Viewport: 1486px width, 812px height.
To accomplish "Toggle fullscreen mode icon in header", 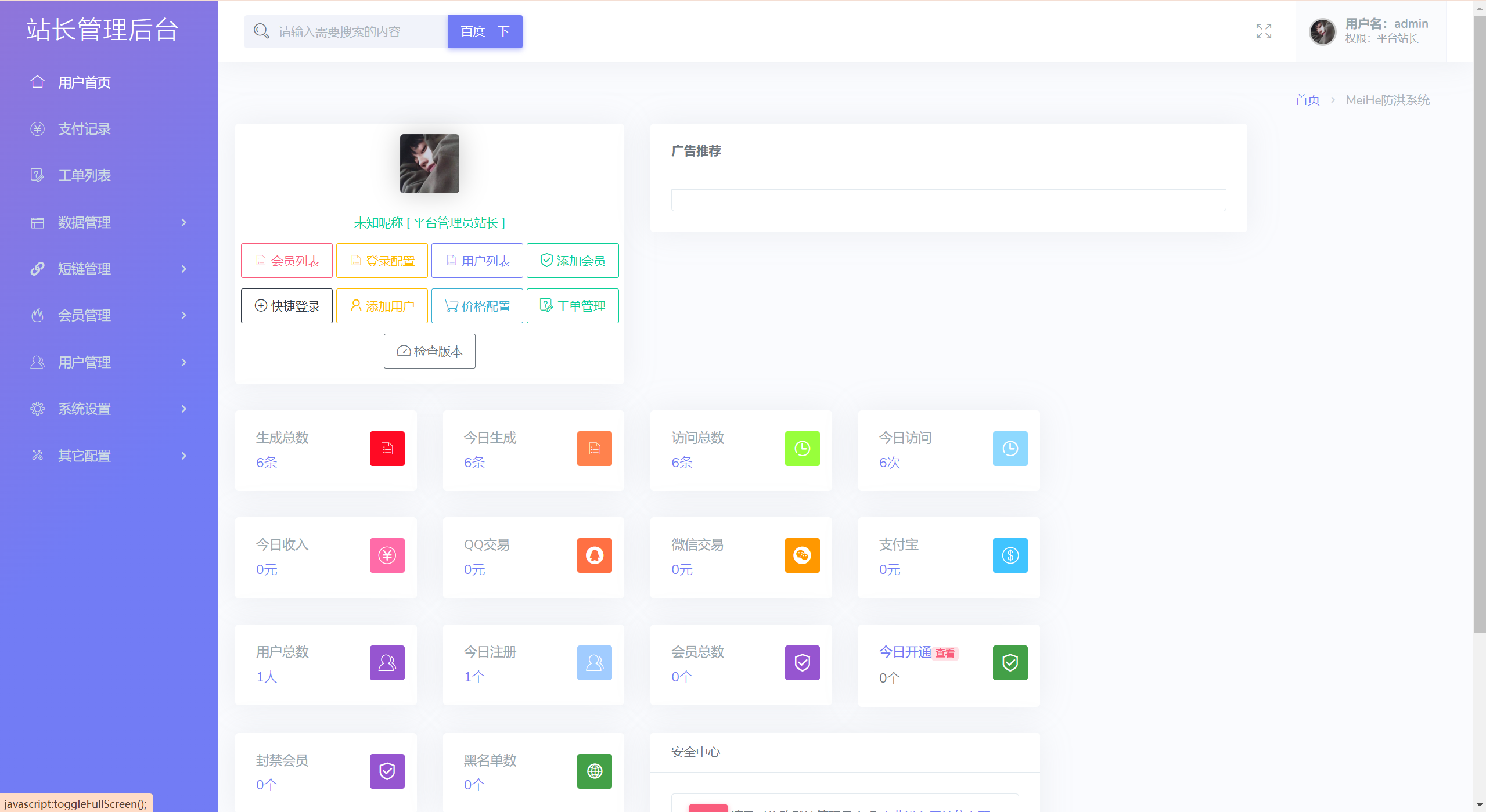I will pyautogui.click(x=1264, y=31).
